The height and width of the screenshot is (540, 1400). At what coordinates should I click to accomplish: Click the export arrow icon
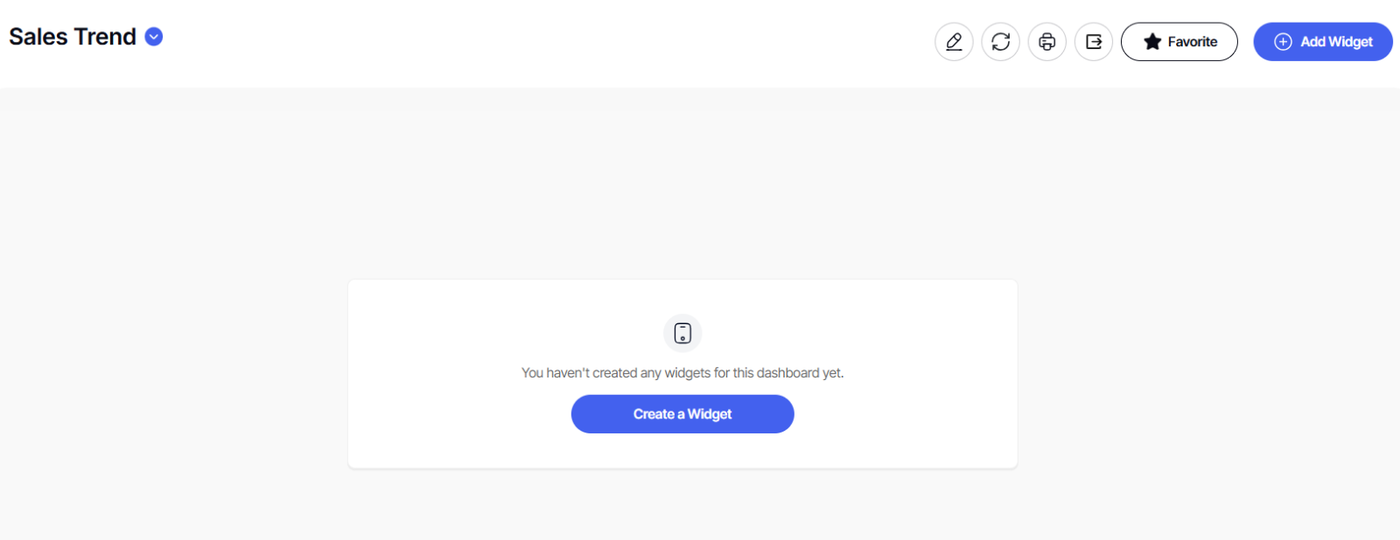point(1094,42)
